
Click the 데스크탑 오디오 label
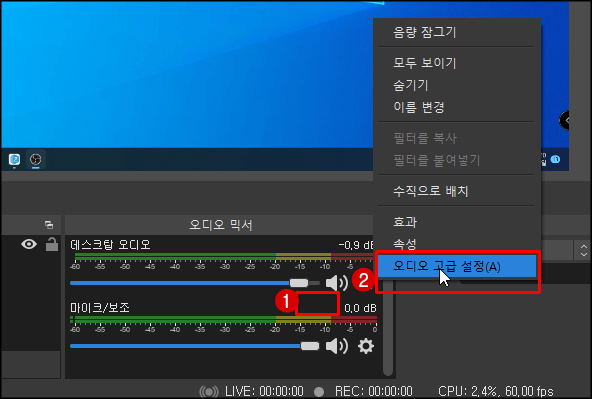(110, 245)
